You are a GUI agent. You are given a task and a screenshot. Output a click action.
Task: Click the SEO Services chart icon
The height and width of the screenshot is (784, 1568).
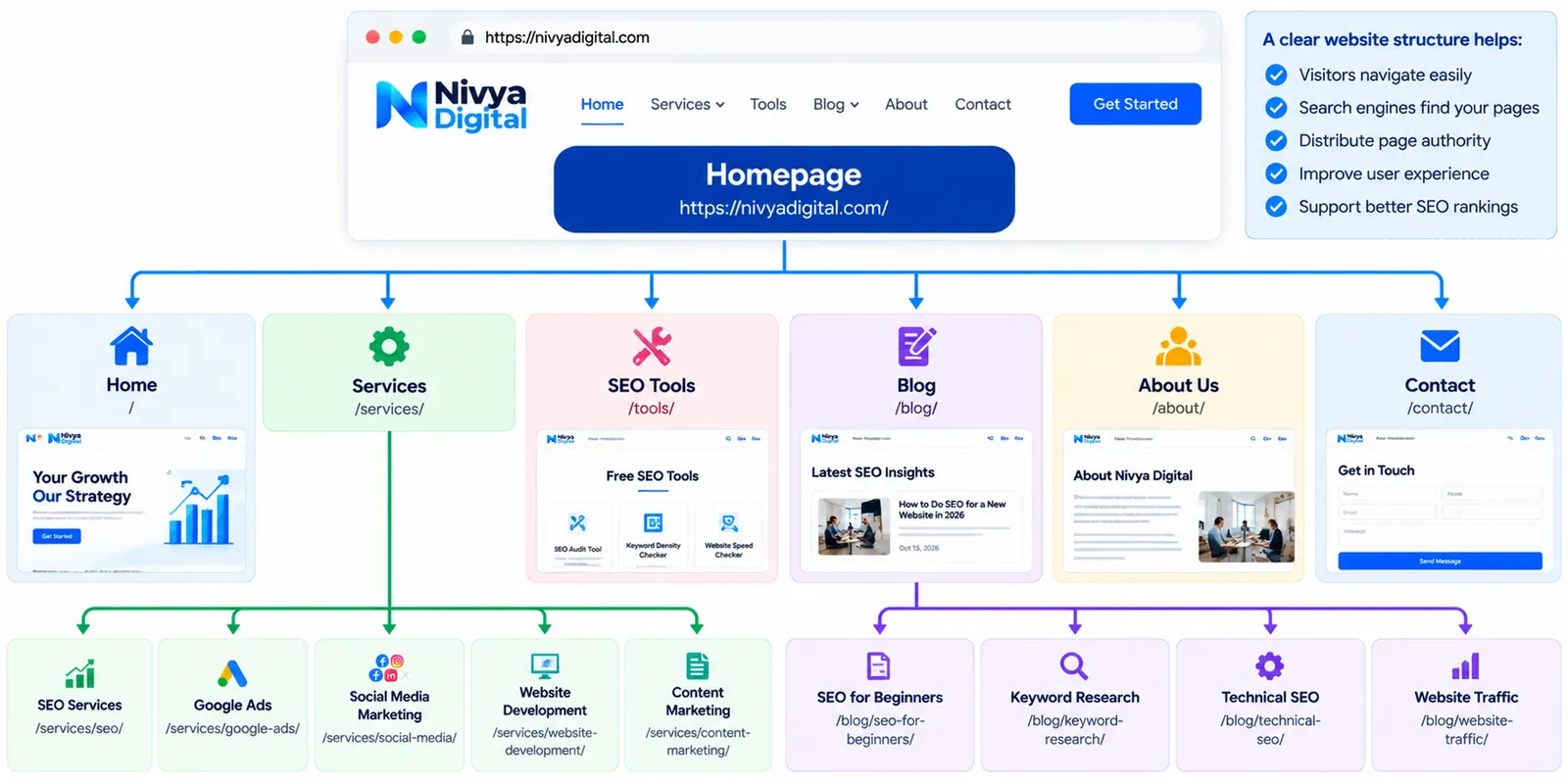click(x=80, y=673)
